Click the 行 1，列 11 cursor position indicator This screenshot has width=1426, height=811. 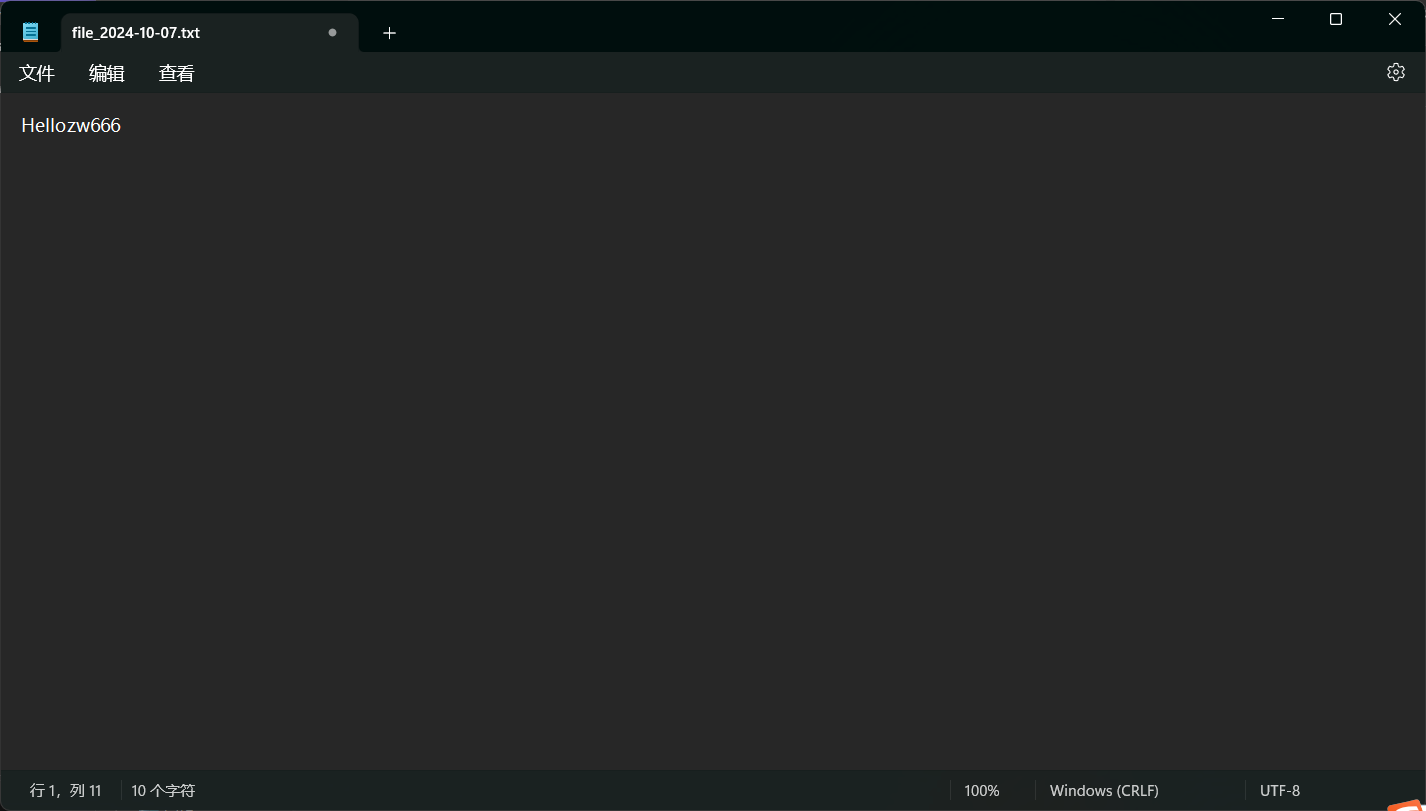(x=66, y=790)
